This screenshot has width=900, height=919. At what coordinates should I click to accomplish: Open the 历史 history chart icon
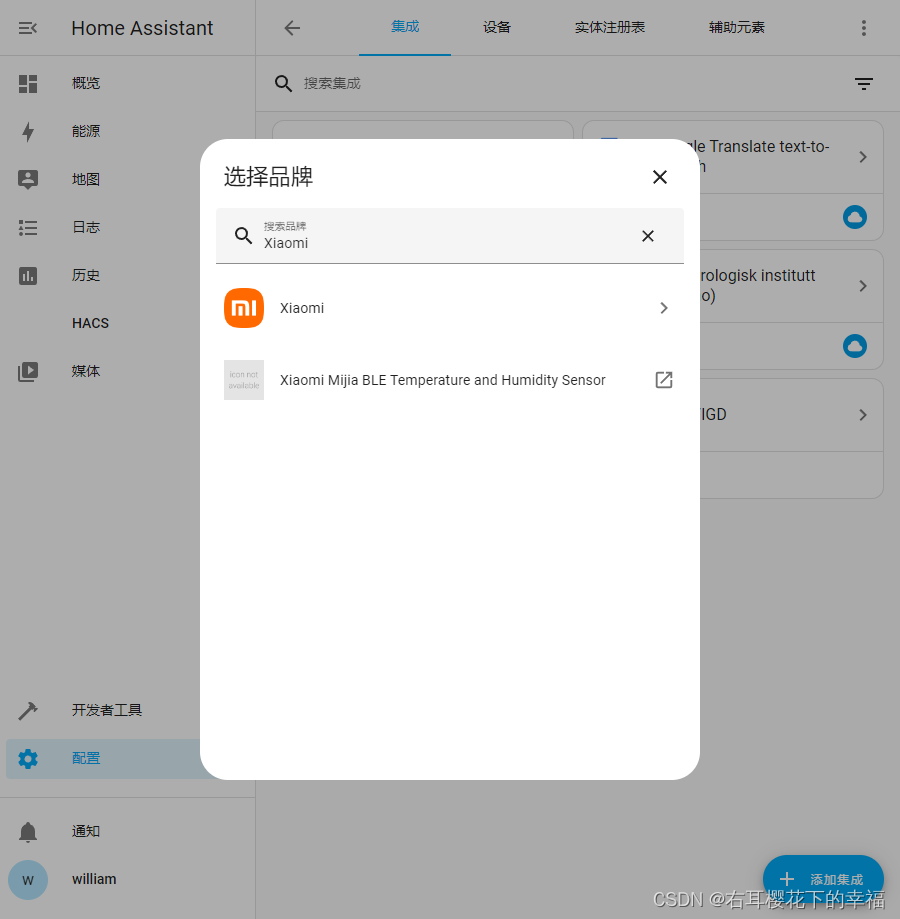28,275
